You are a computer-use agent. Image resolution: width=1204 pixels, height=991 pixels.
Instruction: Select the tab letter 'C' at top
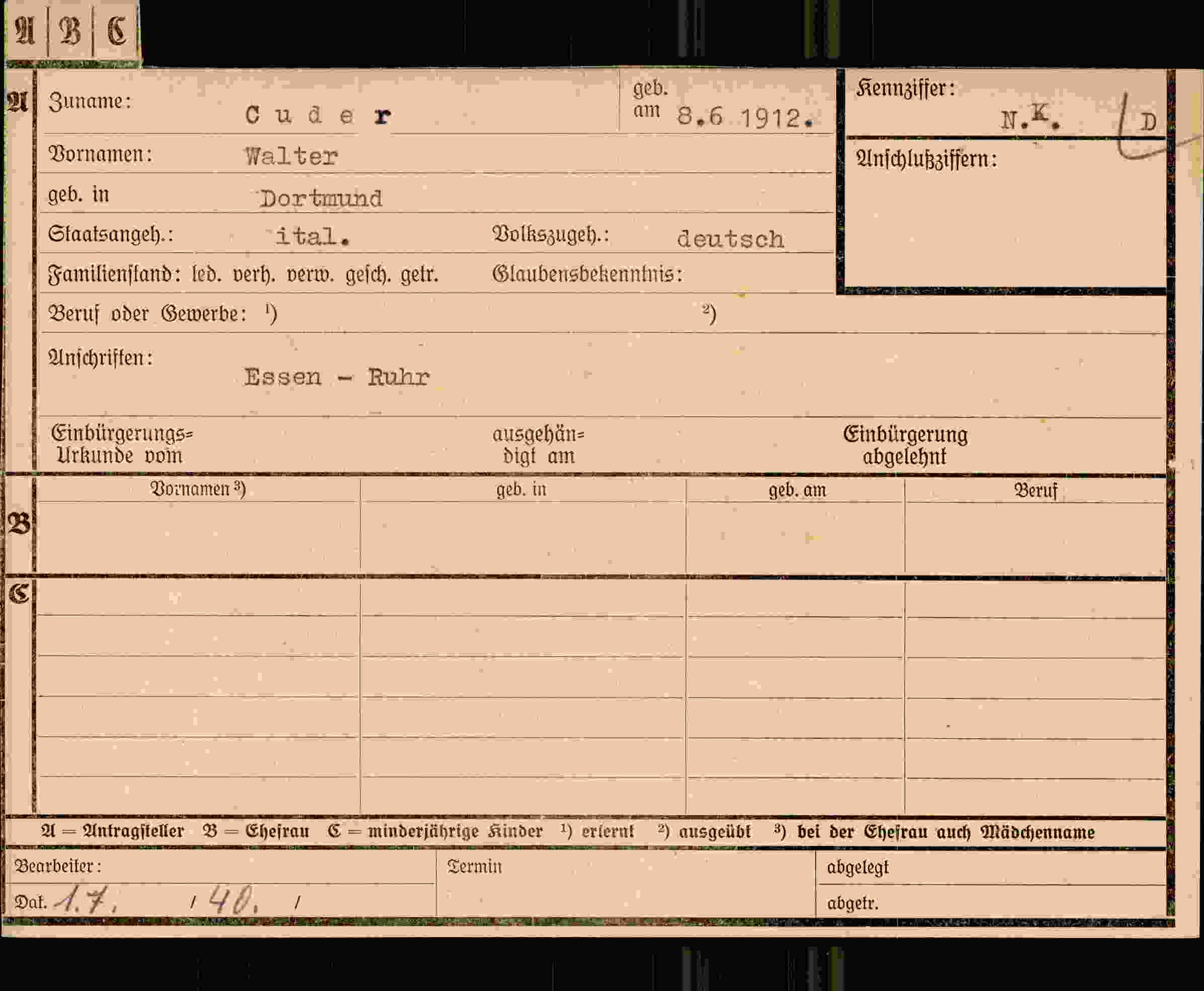point(117,31)
